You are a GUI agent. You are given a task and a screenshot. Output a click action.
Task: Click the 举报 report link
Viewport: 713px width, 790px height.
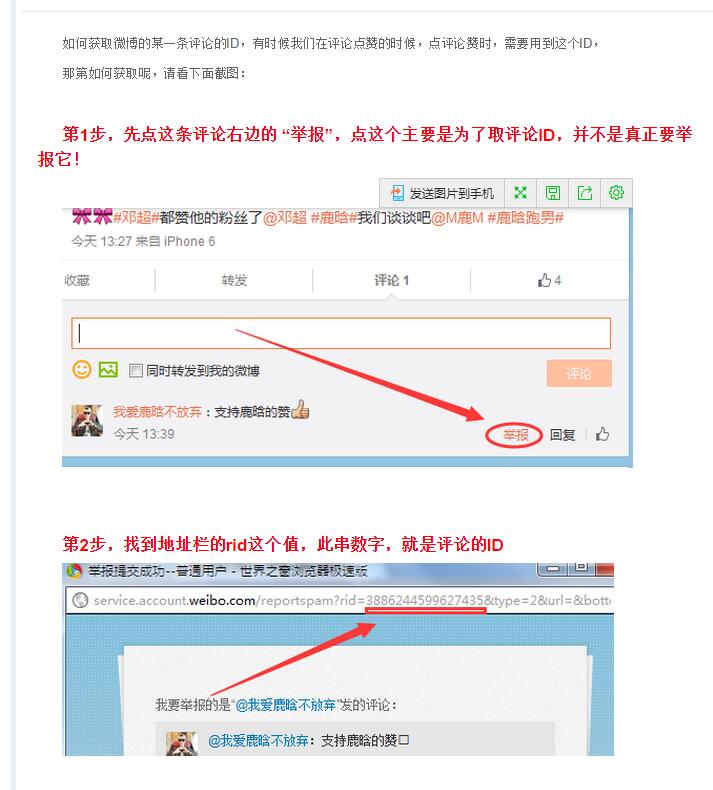click(x=515, y=434)
